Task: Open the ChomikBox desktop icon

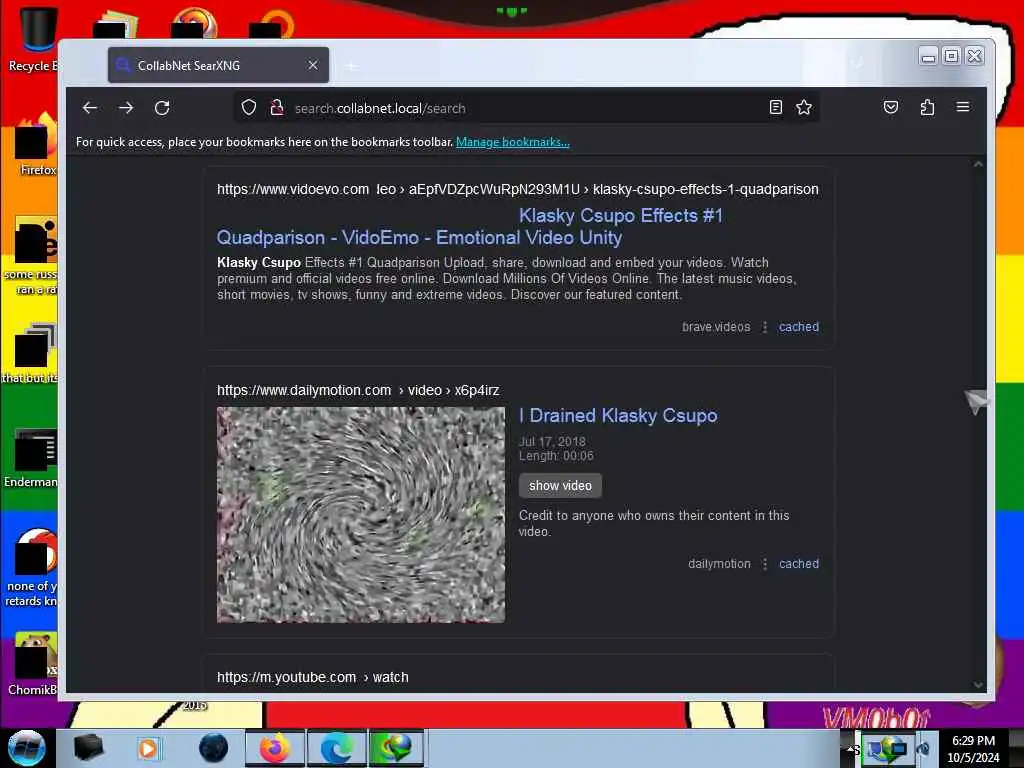Action: 33,663
